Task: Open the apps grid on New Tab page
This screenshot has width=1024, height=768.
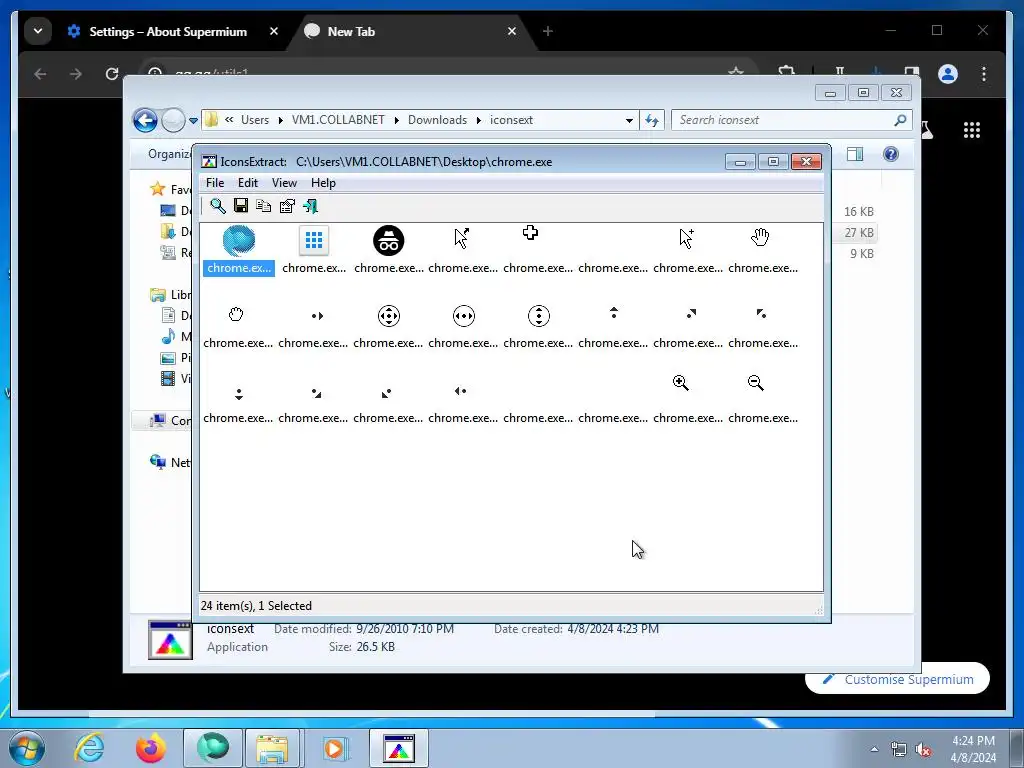Action: click(x=972, y=130)
